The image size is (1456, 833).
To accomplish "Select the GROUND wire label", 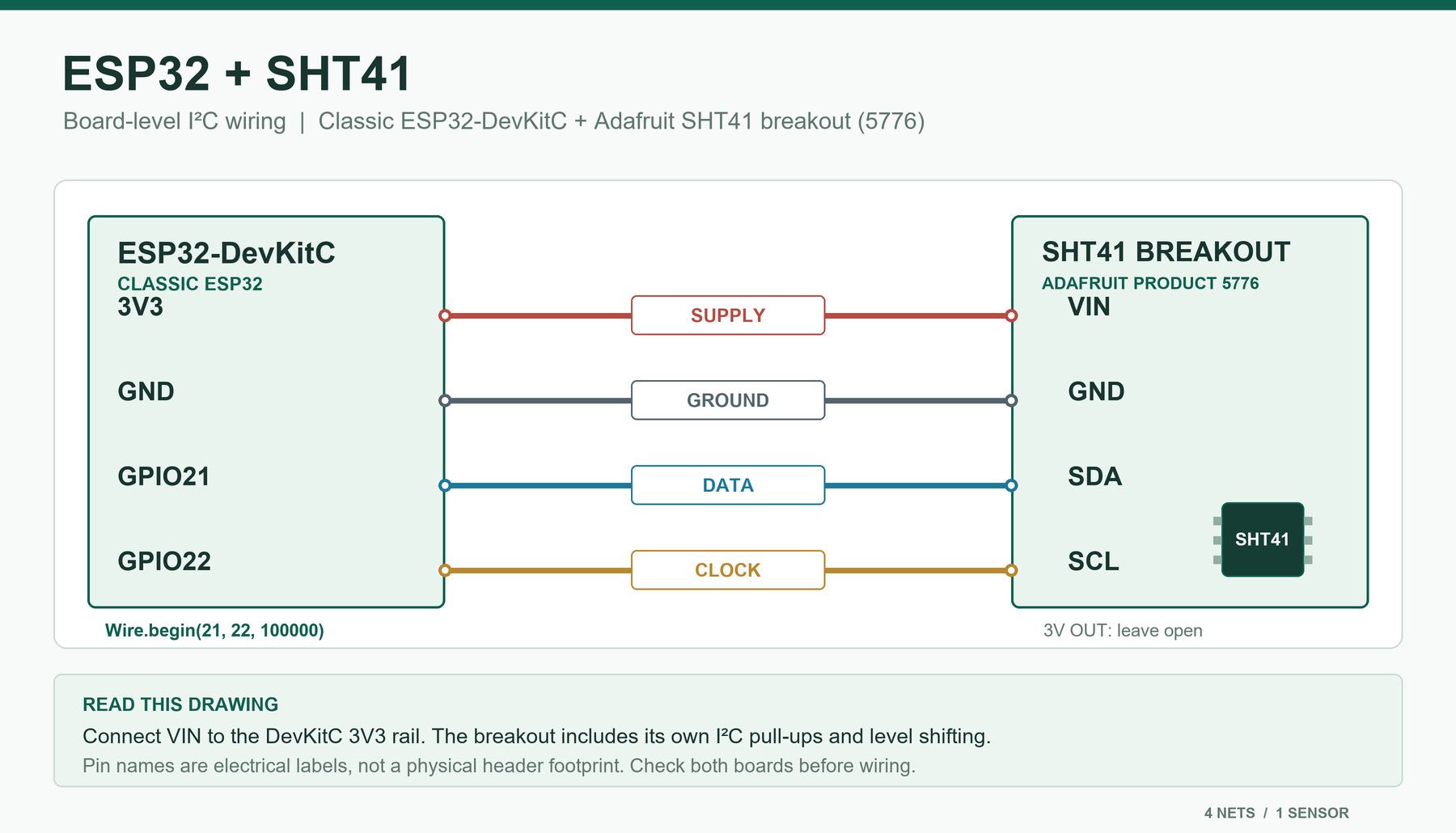I will 728,400.
